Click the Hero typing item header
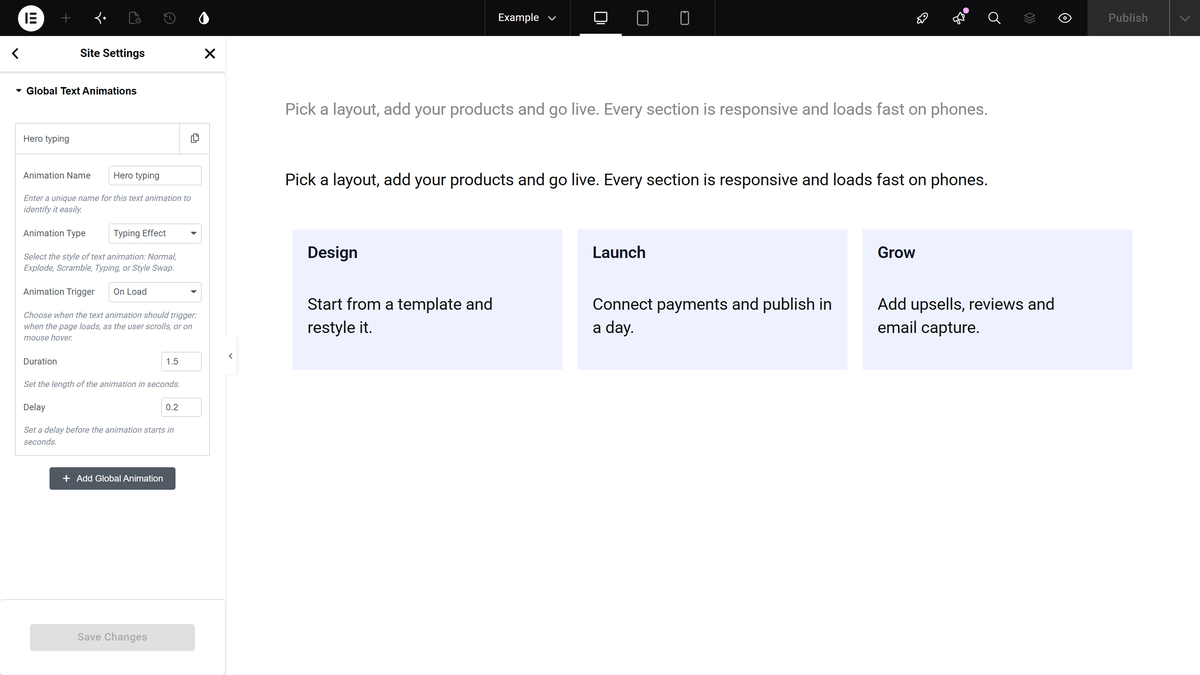 [x=98, y=138]
